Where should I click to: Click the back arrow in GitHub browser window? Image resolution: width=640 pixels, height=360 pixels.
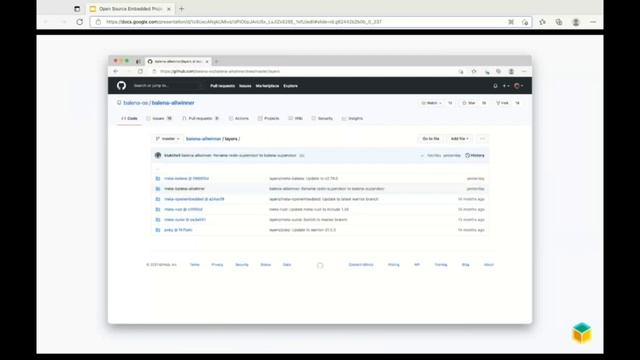116,71
